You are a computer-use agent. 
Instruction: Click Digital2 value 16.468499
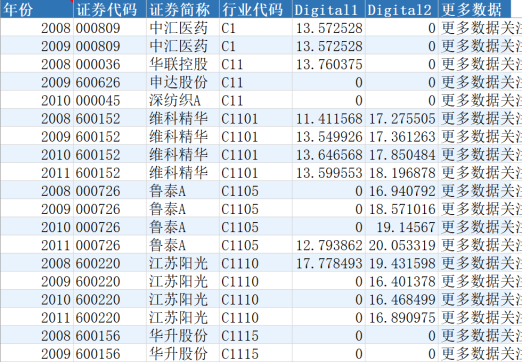coord(402,299)
